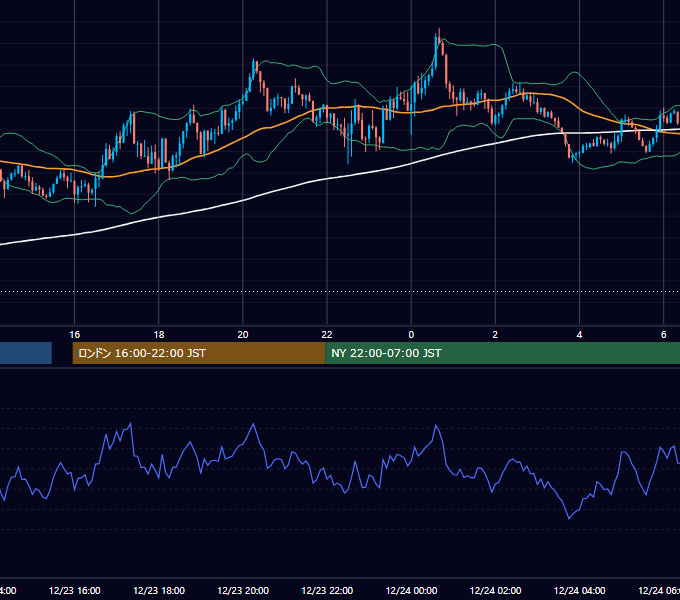Screen dimensions: 680x600
Task: Click hour label 6 on price chart axis
Action: (664, 335)
